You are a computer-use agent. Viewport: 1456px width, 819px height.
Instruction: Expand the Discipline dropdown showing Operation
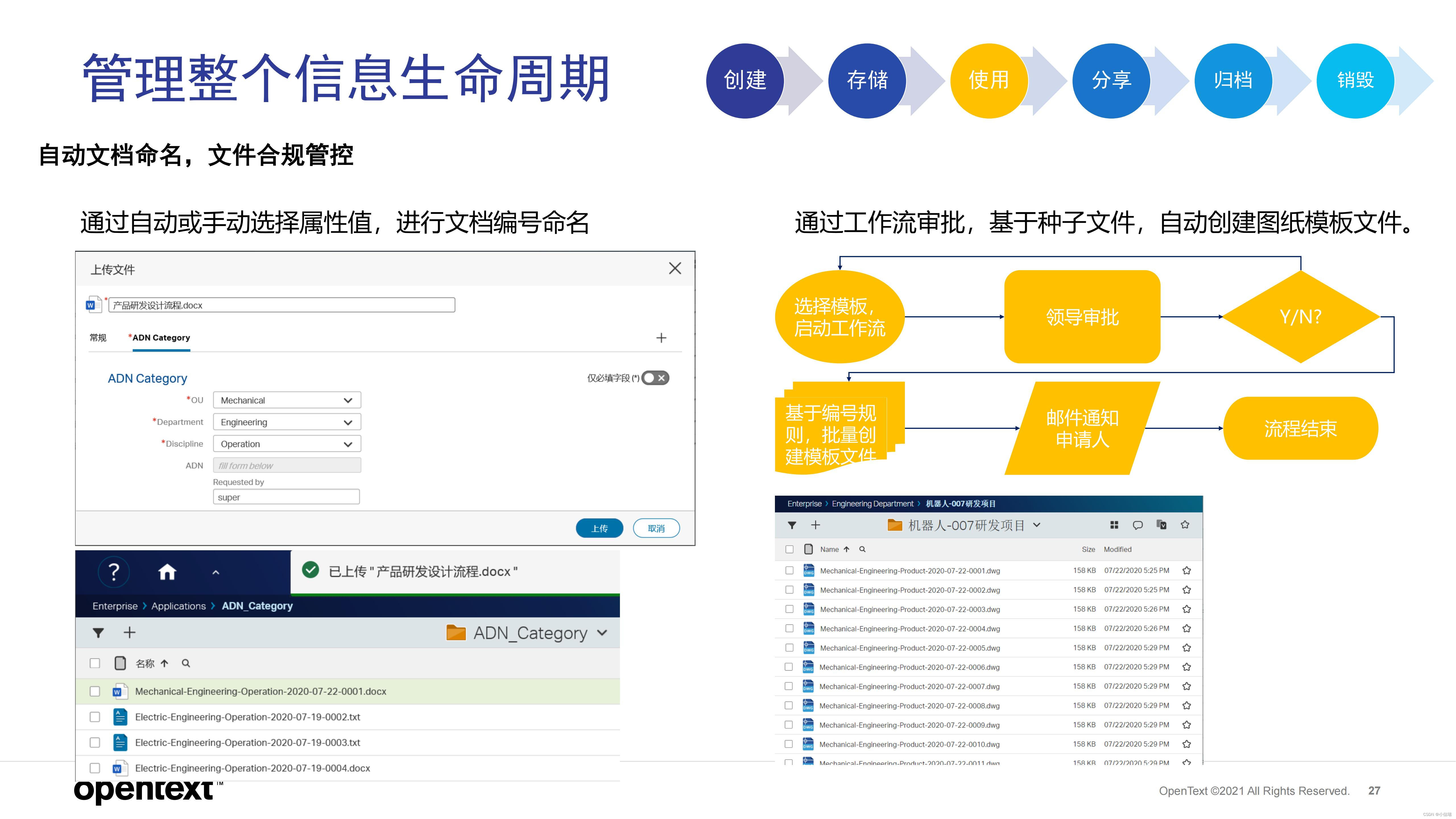[x=287, y=444]
